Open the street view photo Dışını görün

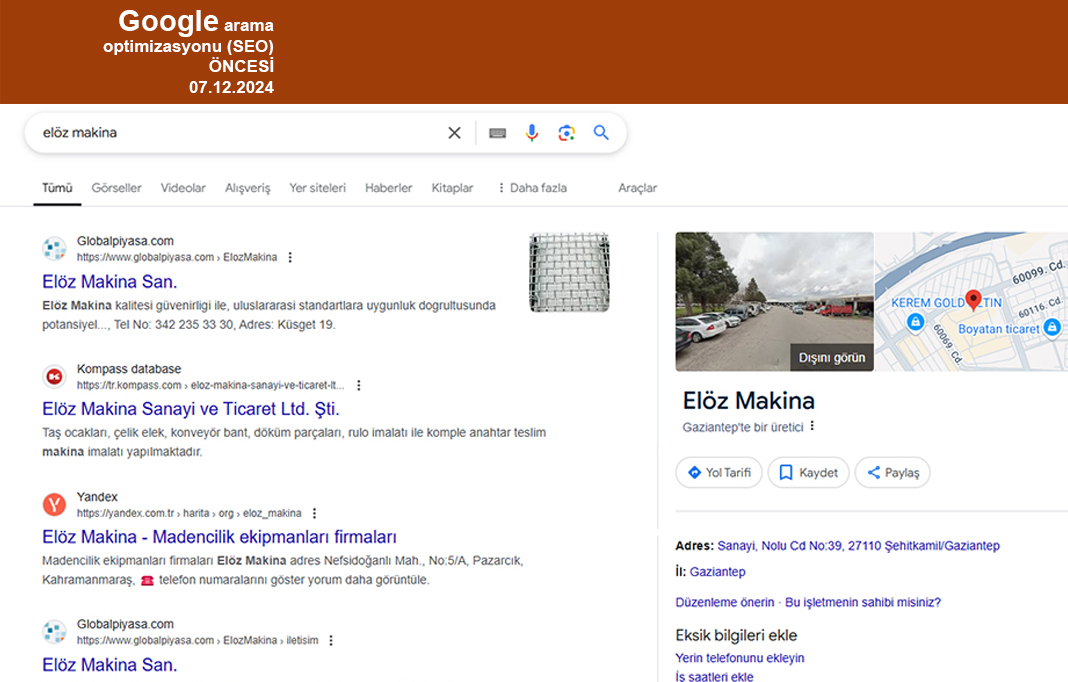[x=774, y=302]
